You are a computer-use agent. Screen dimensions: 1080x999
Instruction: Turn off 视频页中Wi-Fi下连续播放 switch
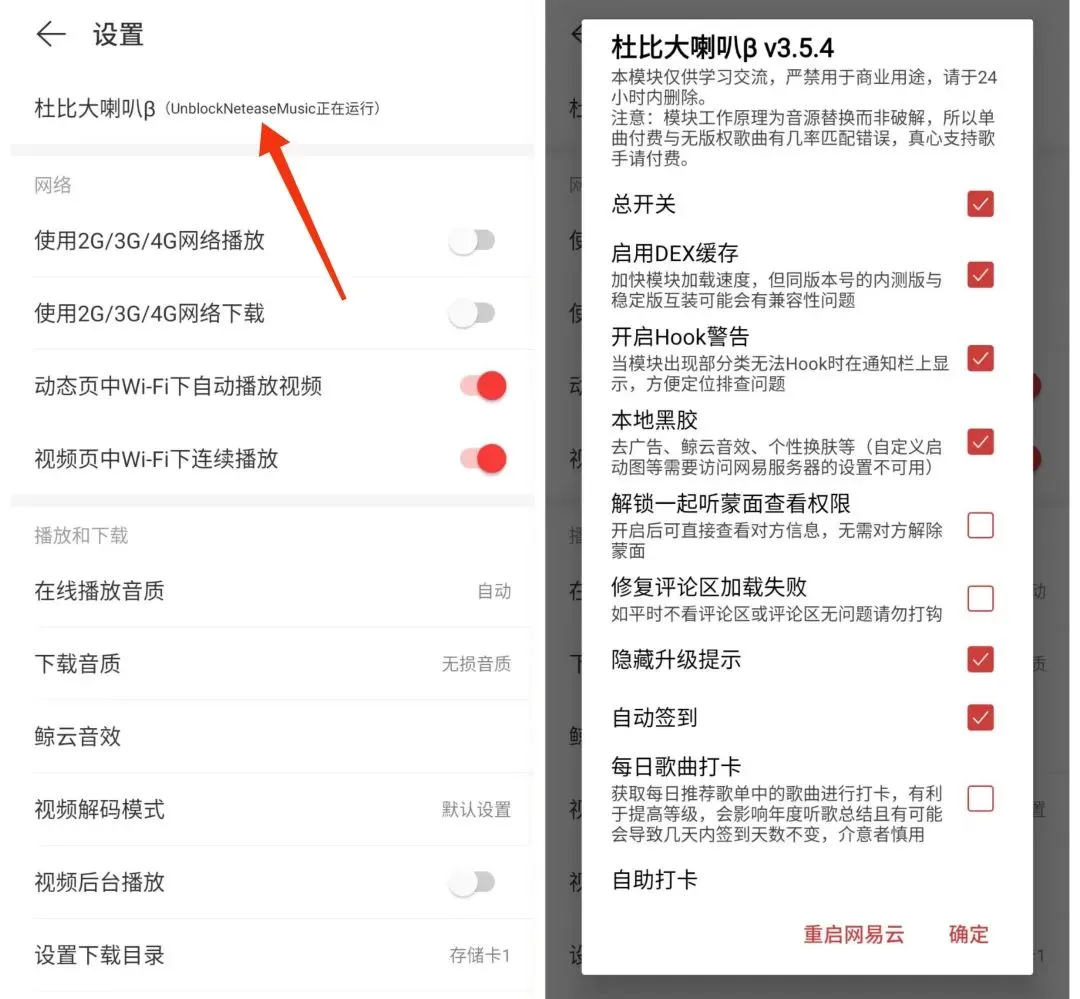pos(484,459)
